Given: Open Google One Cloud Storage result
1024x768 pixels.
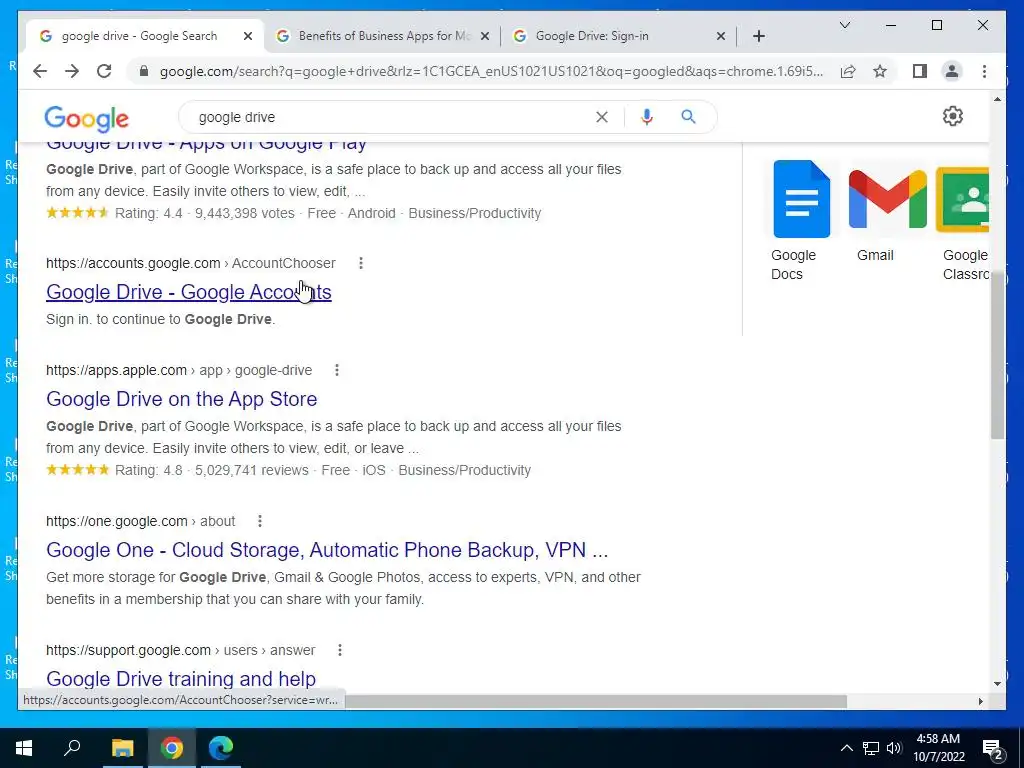Looking at the screenshot, I should click(327, 550).
